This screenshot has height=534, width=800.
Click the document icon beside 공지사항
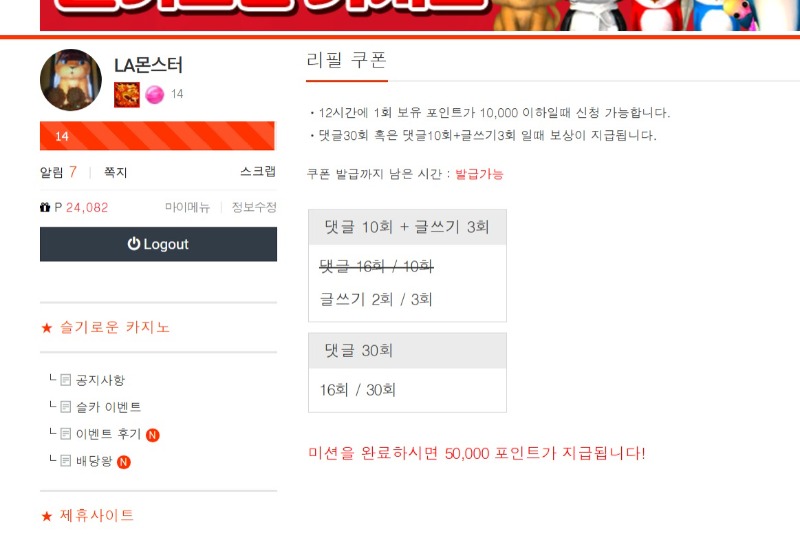pos(65,380)
